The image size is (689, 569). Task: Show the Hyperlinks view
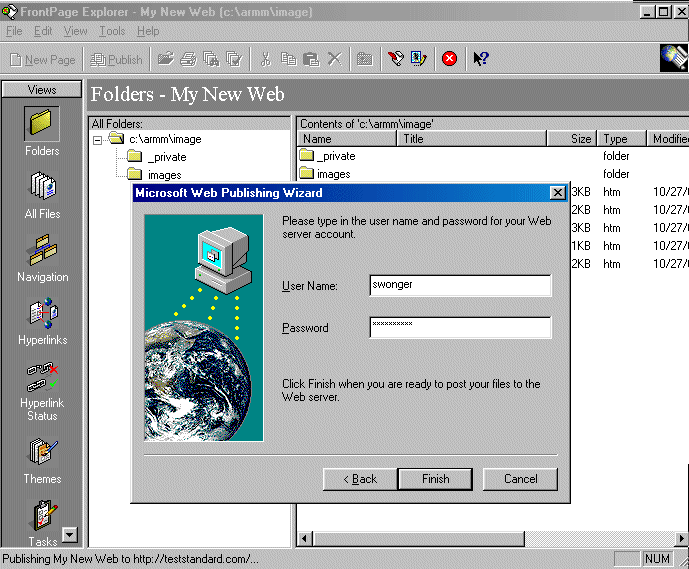[x=43, y=321]
